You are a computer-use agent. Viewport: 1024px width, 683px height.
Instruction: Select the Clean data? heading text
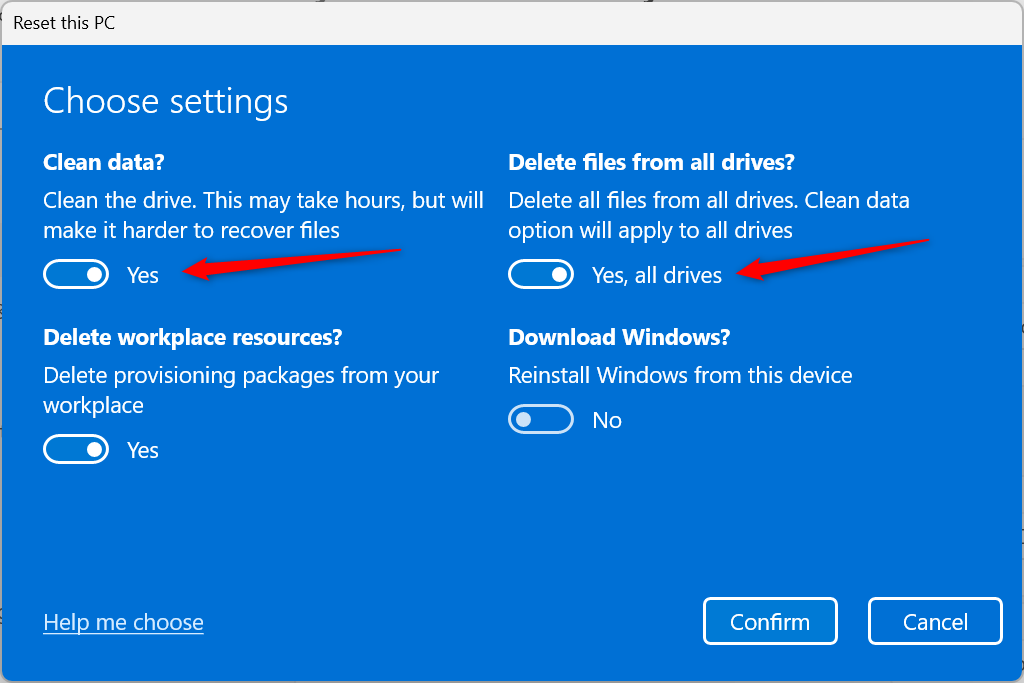[103, 162]
